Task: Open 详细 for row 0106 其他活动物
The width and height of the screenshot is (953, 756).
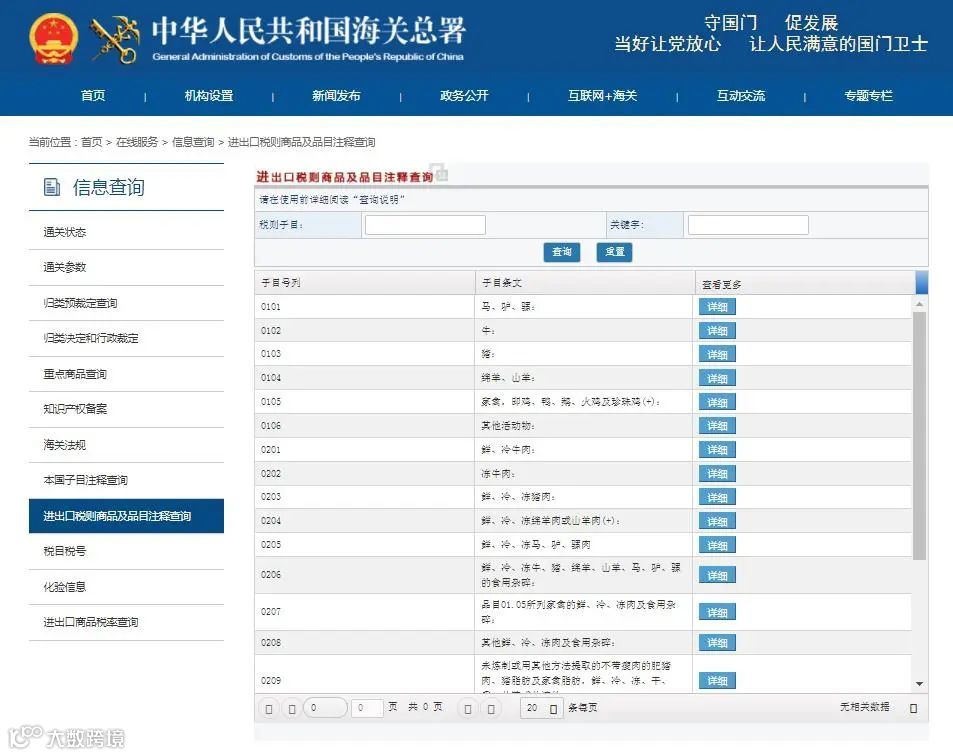Action: coord(717,426)
